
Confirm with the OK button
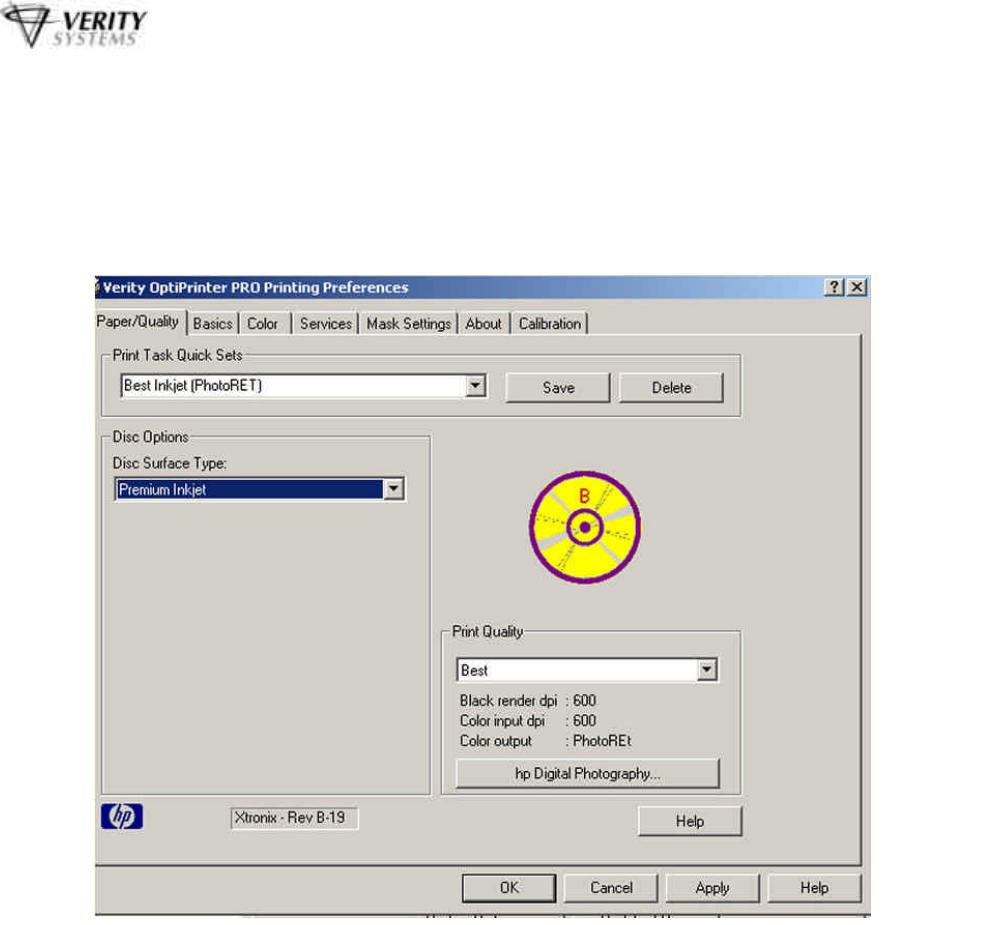(509, 888)
